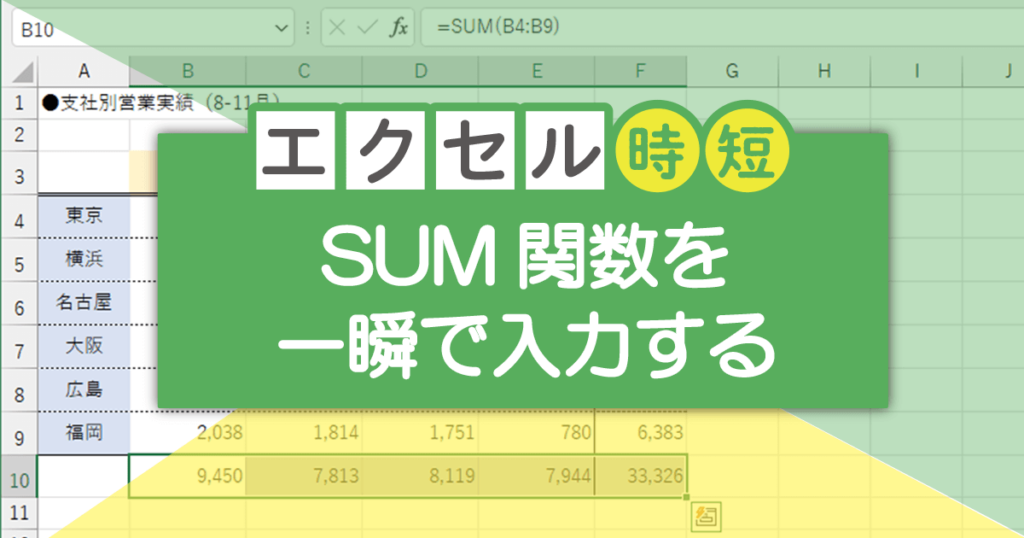Select the 名古屋 cell in column A
Viewport: 1024px width, 538px height.
[x=83, y=305]
